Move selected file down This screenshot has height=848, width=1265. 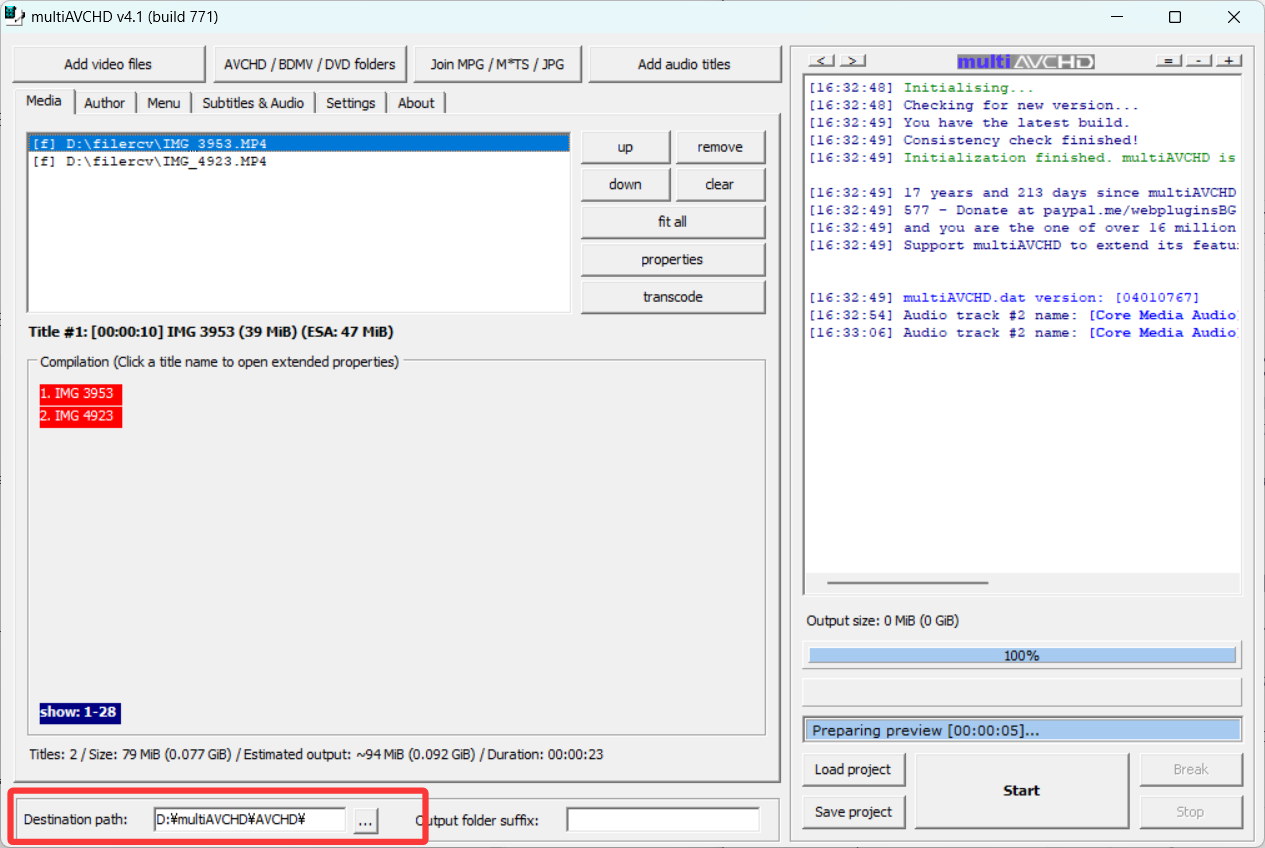[625, 184]
